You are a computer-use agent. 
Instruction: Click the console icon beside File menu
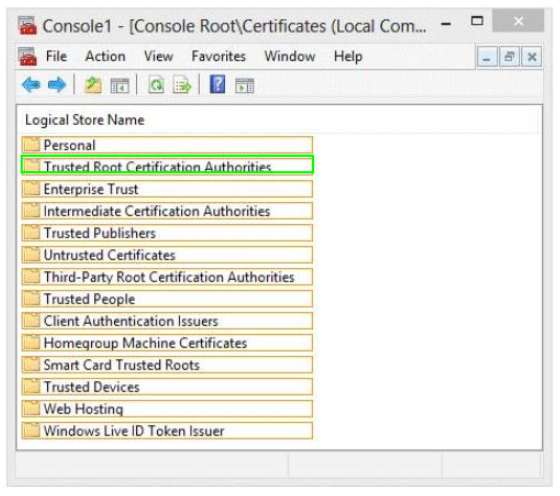point(27,56)
